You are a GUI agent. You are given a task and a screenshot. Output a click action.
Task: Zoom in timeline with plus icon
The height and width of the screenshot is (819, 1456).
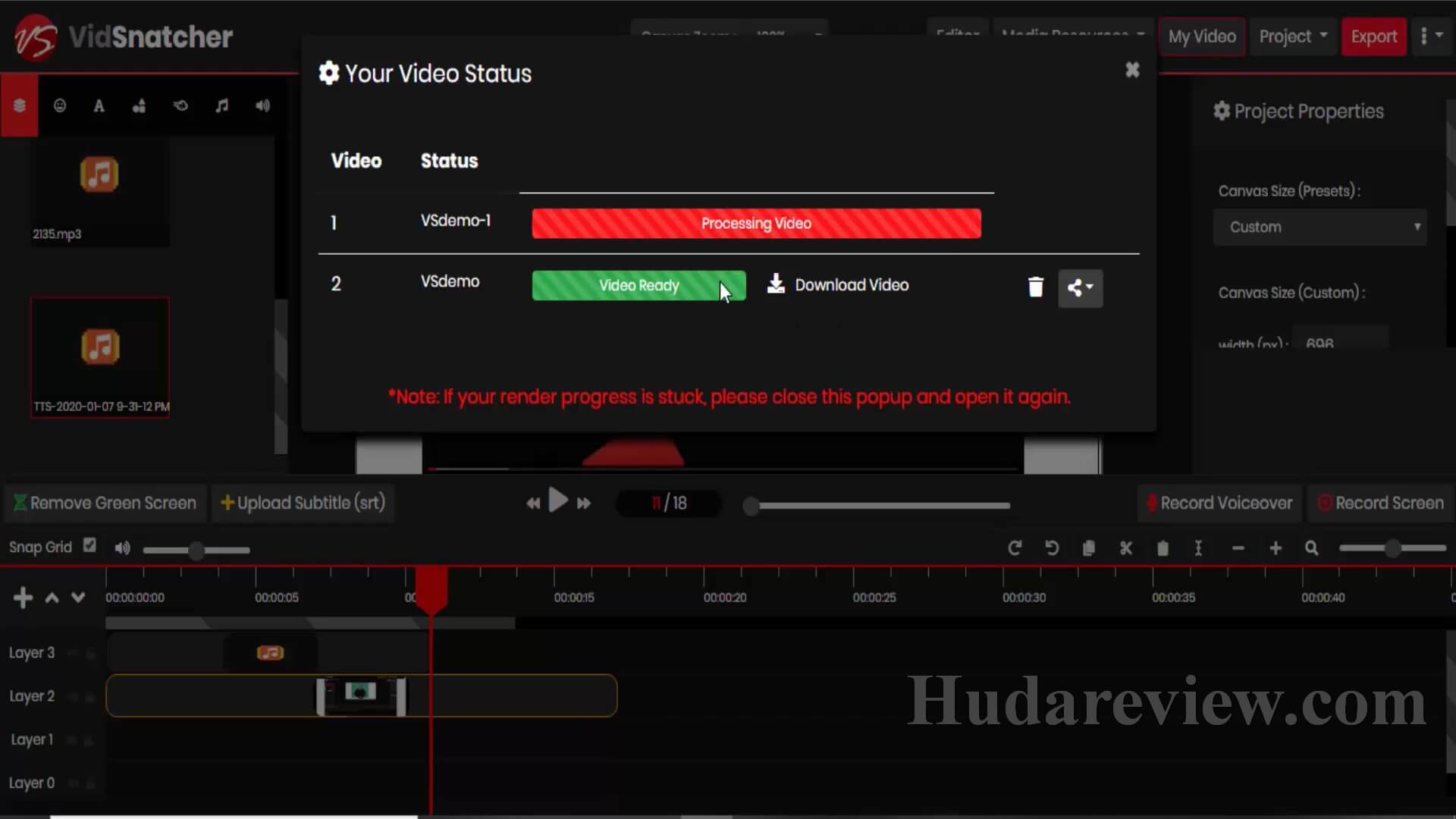click(x=1276, y=548)
